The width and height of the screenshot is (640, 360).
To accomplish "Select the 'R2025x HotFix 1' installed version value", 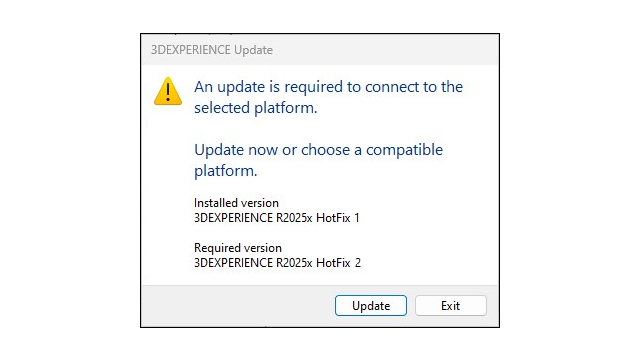I will [318, 218].
